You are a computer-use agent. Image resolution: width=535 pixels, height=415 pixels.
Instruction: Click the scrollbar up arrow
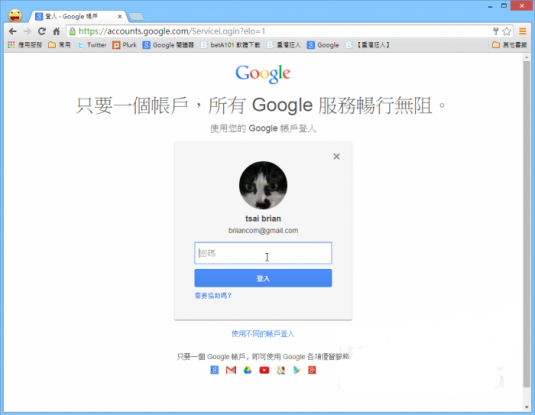[x=526, y=57]
